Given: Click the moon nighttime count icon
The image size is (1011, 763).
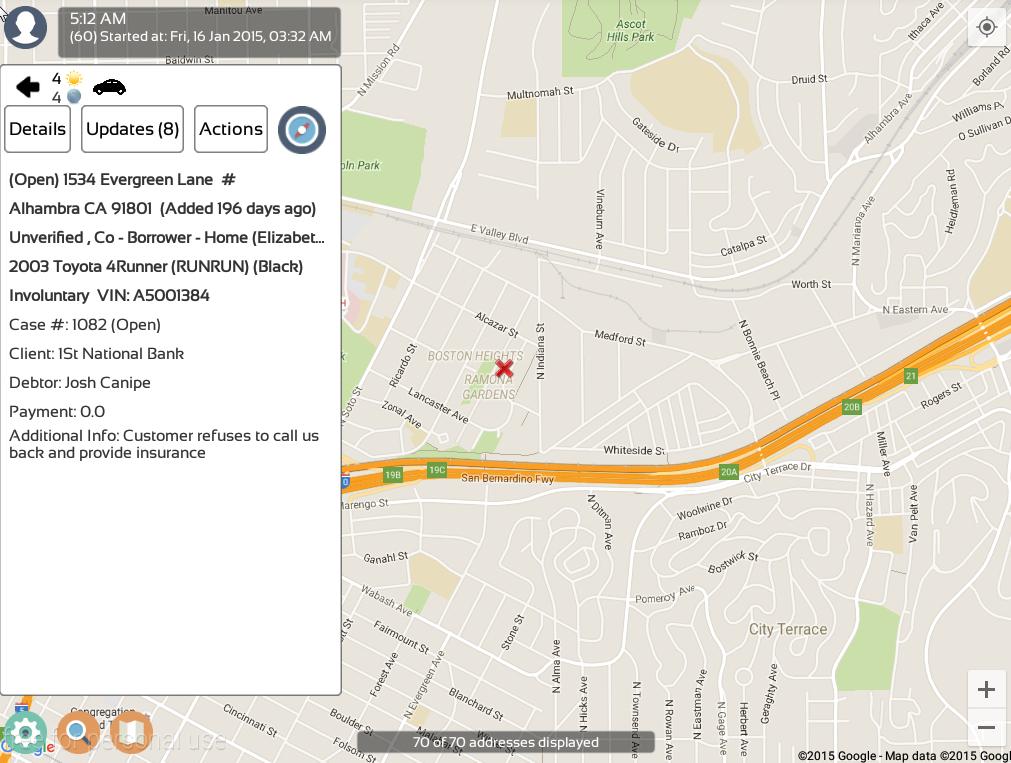Looking at the screenshot, I should point(74,97).
